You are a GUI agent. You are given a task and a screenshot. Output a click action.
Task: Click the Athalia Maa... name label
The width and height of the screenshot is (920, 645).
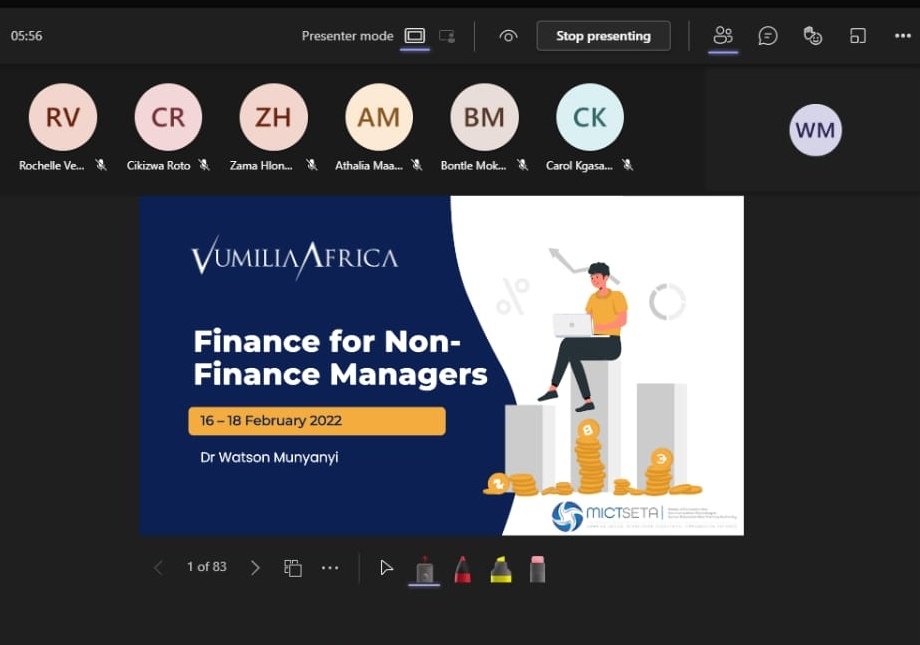(369, 166)
